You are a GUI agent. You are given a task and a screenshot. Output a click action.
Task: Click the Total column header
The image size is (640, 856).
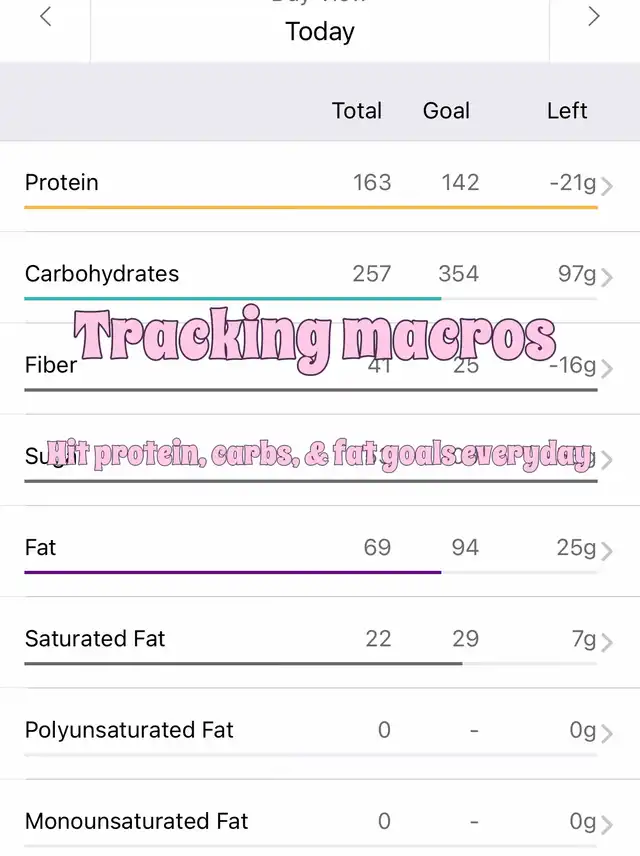[x=357, y=111]
